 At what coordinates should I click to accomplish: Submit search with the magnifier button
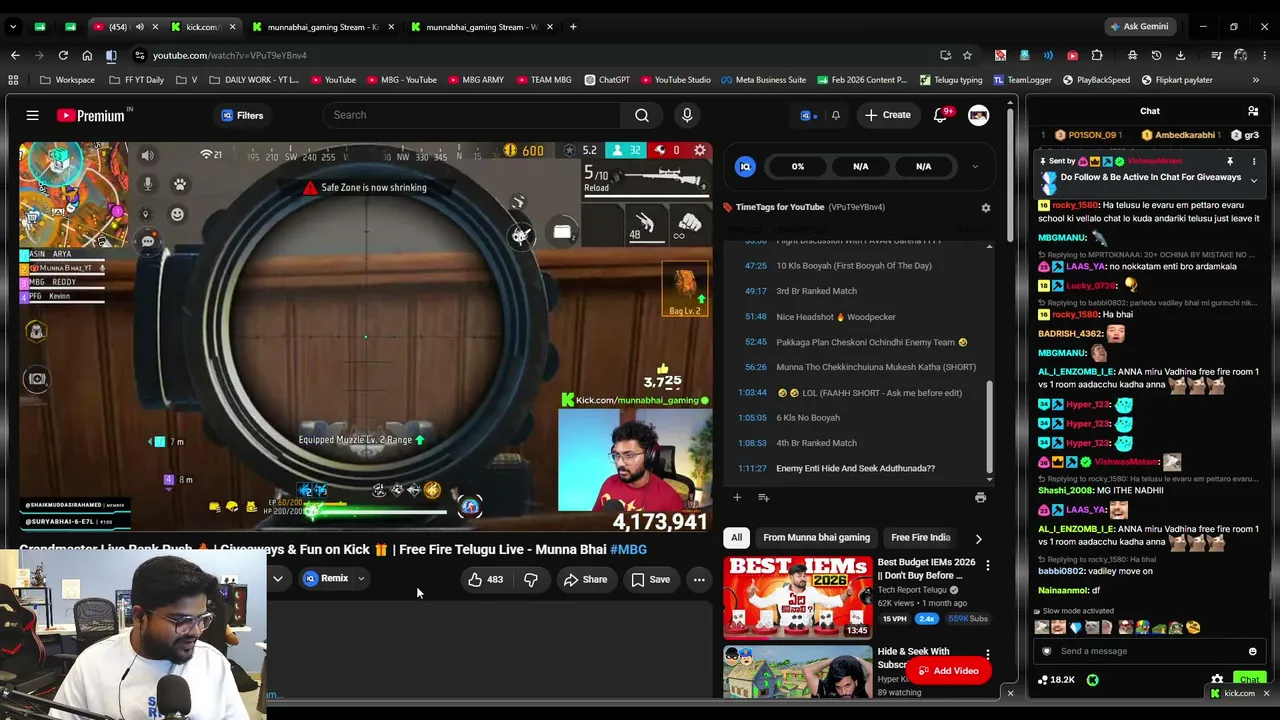pos(642,115)
